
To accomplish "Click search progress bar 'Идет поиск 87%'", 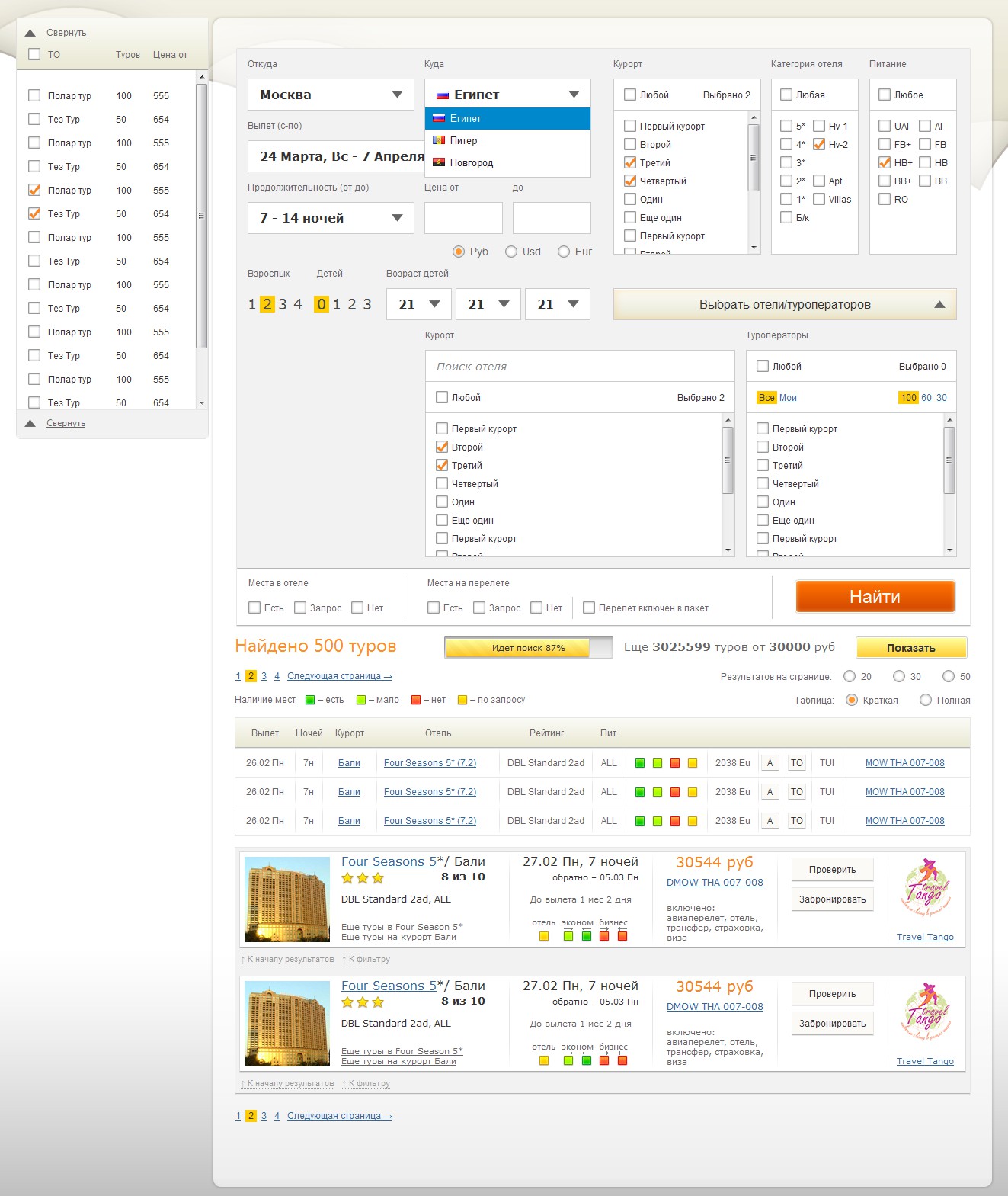I will [x=529, y=648].
